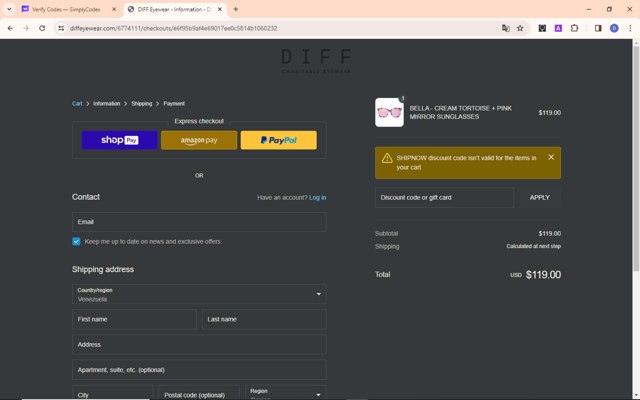Click the Payment breadcrumb
This screenshot has height=400, width=640.
click(x=174, y=104)
